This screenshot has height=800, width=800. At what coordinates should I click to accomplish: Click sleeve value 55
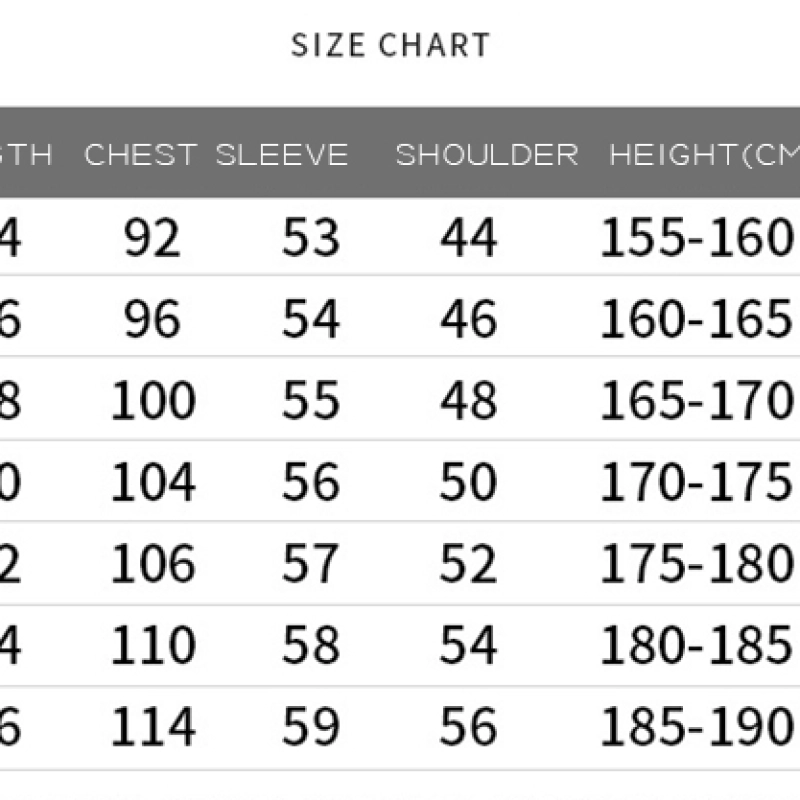pyautogui.click(x=311, y=401)
